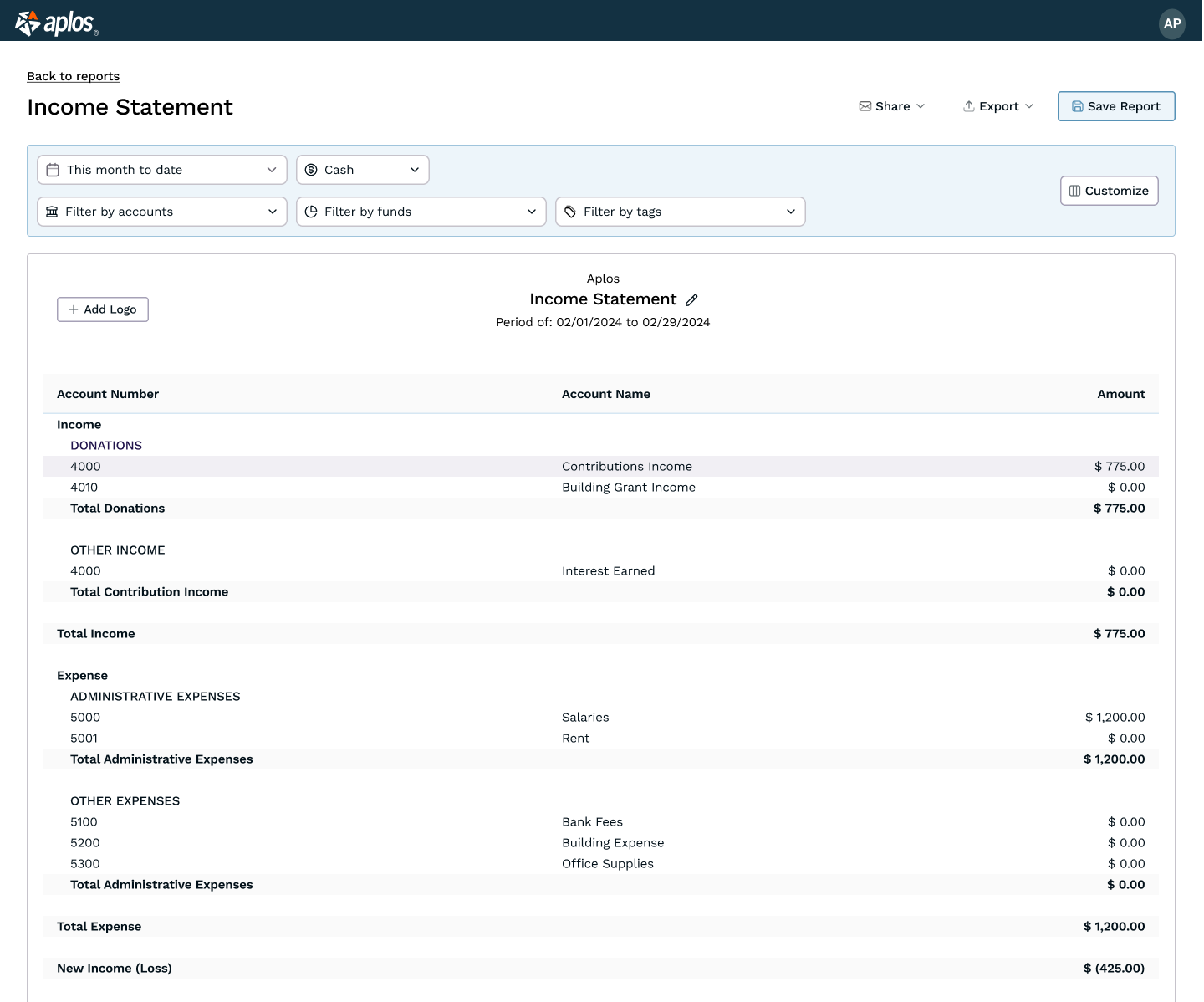Click the Salaries amount $ 1,200.00
1204x1002 pixels.
1115,718
